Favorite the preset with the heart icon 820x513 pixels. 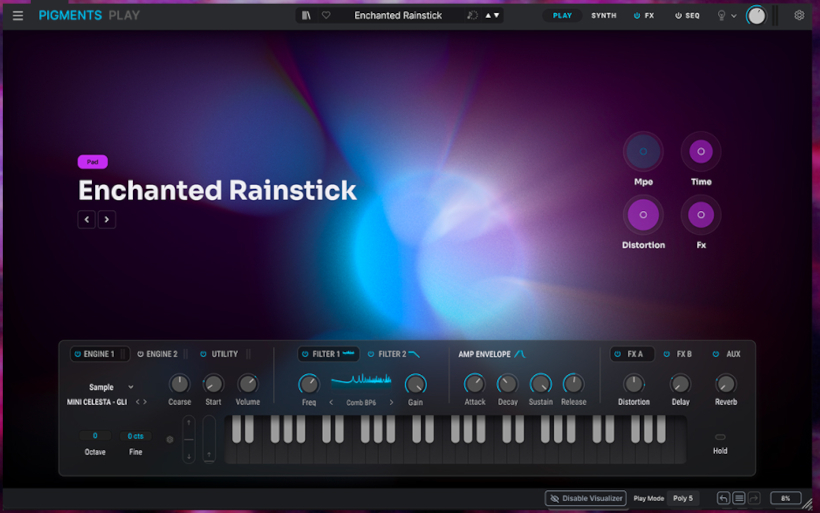[326, 16]
